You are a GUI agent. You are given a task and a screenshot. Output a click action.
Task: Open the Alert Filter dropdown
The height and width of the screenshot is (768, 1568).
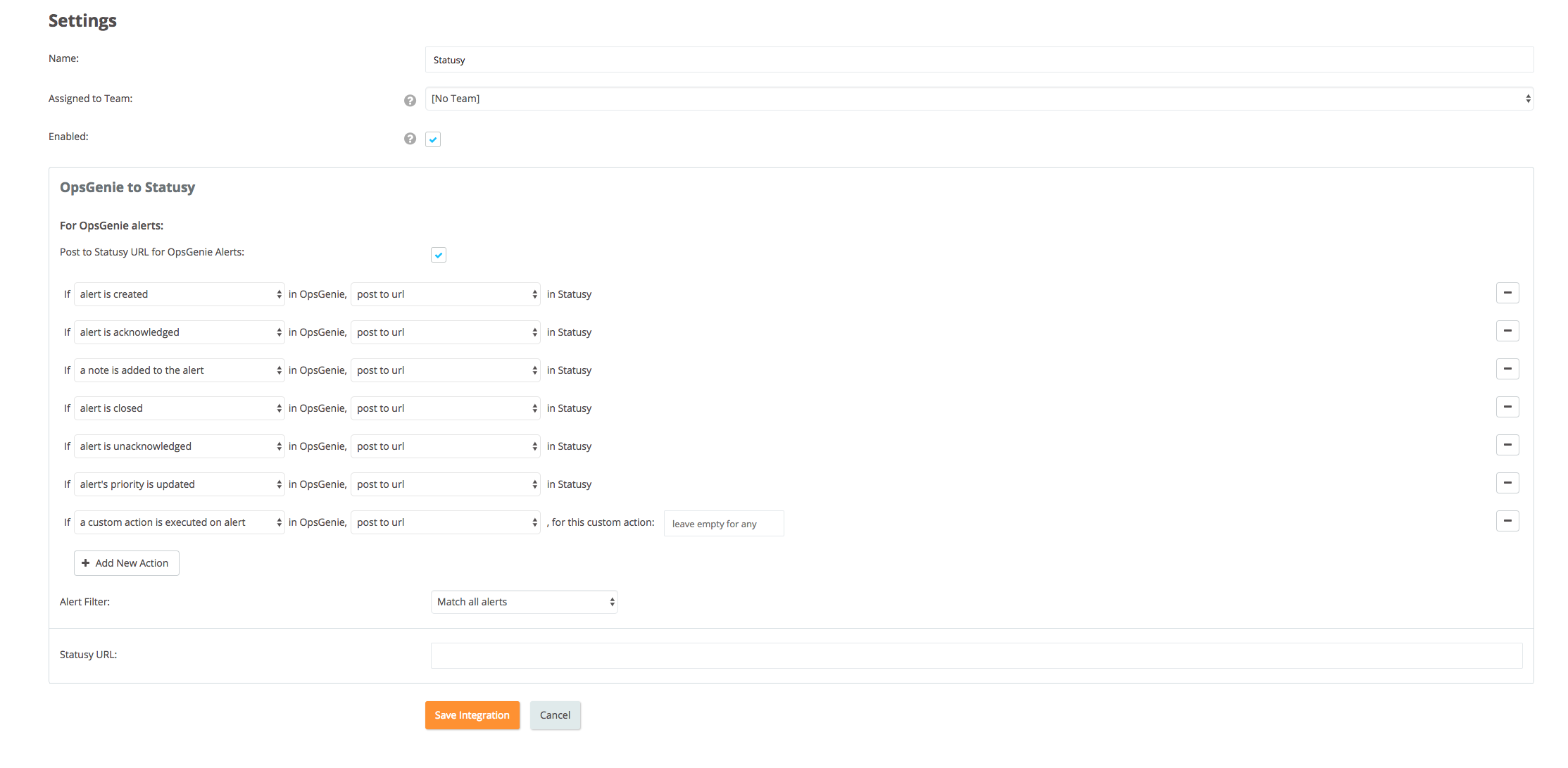(524, 602)
